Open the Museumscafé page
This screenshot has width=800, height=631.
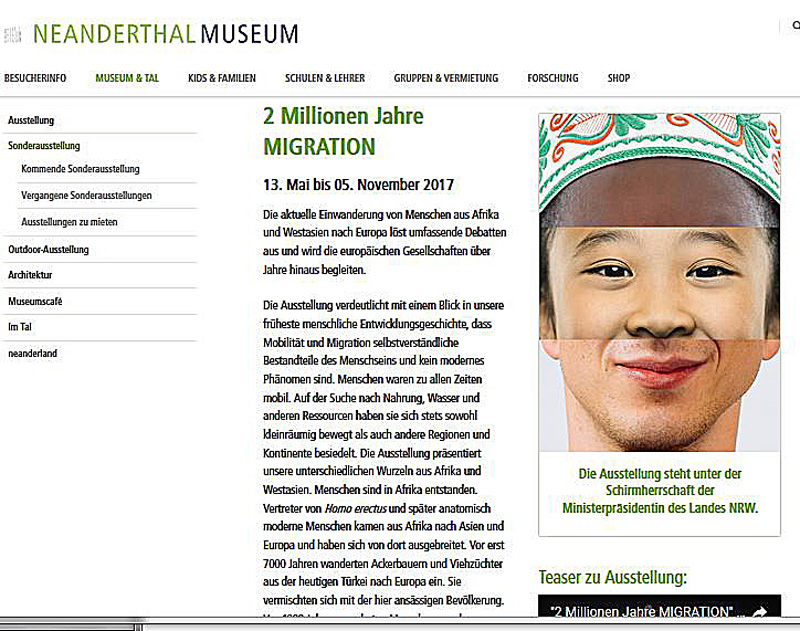click(35, 301)
